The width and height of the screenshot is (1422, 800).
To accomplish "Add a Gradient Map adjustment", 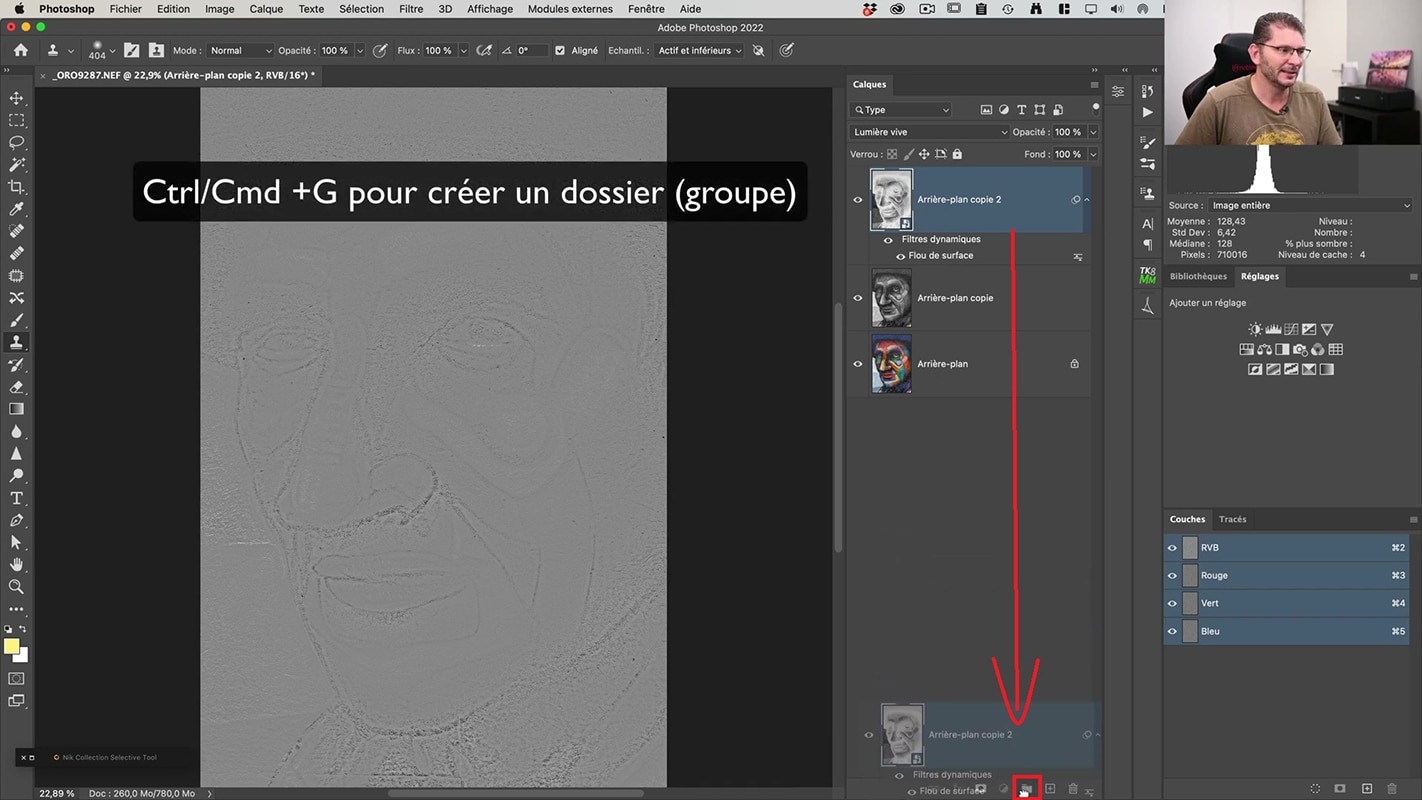I will click(1327, 369).
